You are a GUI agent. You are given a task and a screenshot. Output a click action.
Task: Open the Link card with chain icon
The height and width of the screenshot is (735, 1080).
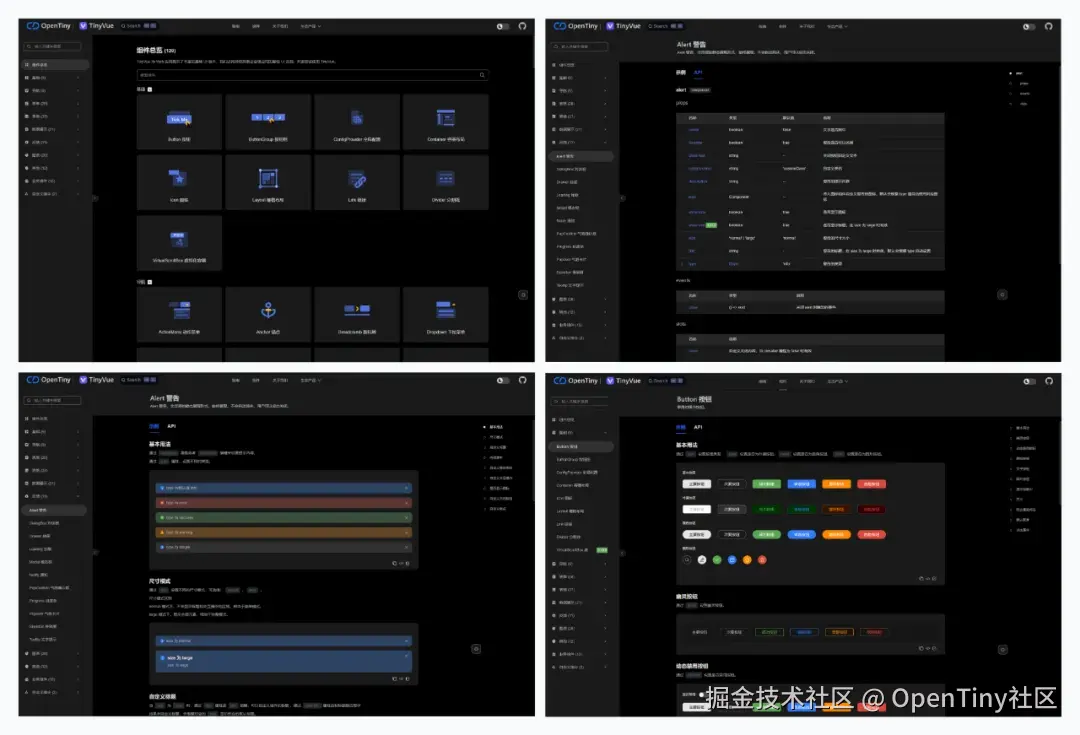(x=357, y=183)
